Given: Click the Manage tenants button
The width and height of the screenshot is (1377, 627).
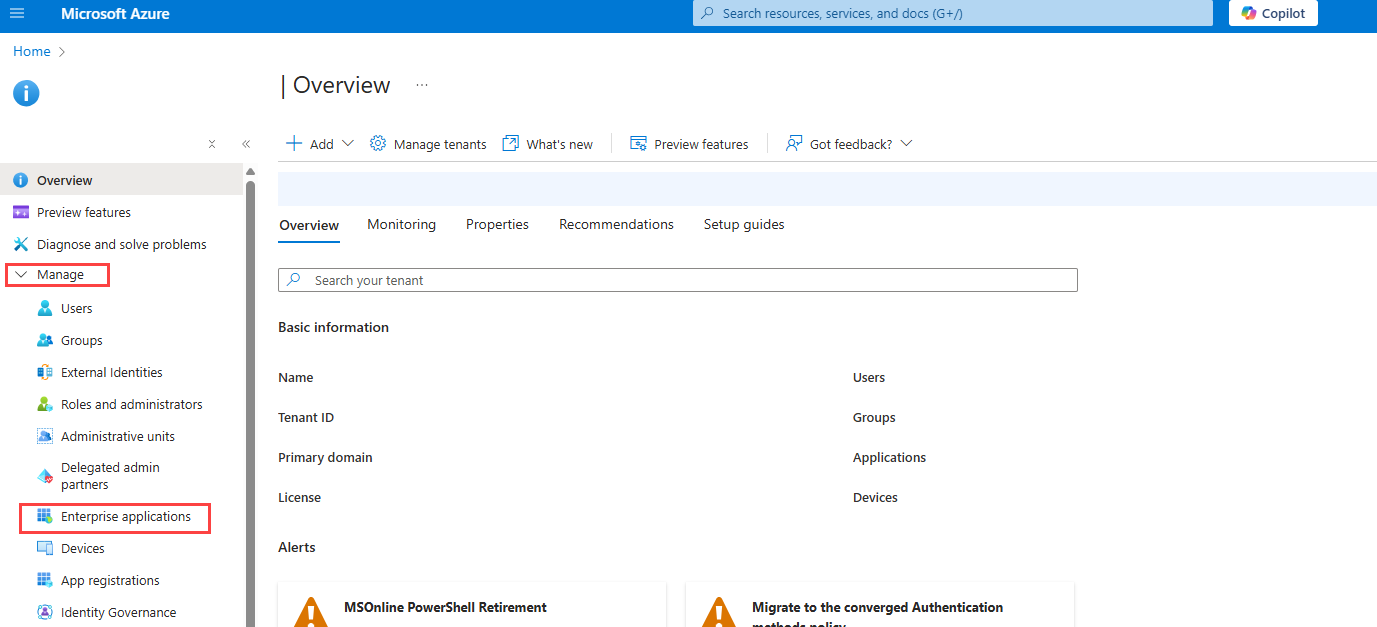Looking at the screenshot, I should pos(428,144).
